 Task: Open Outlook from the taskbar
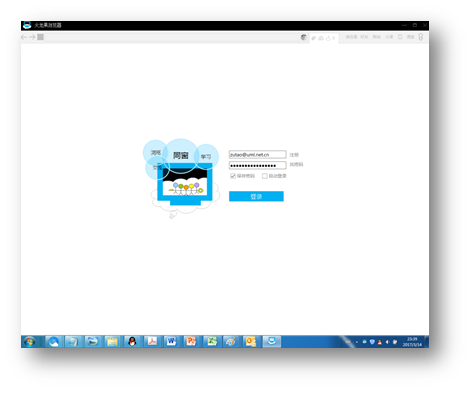251,342
